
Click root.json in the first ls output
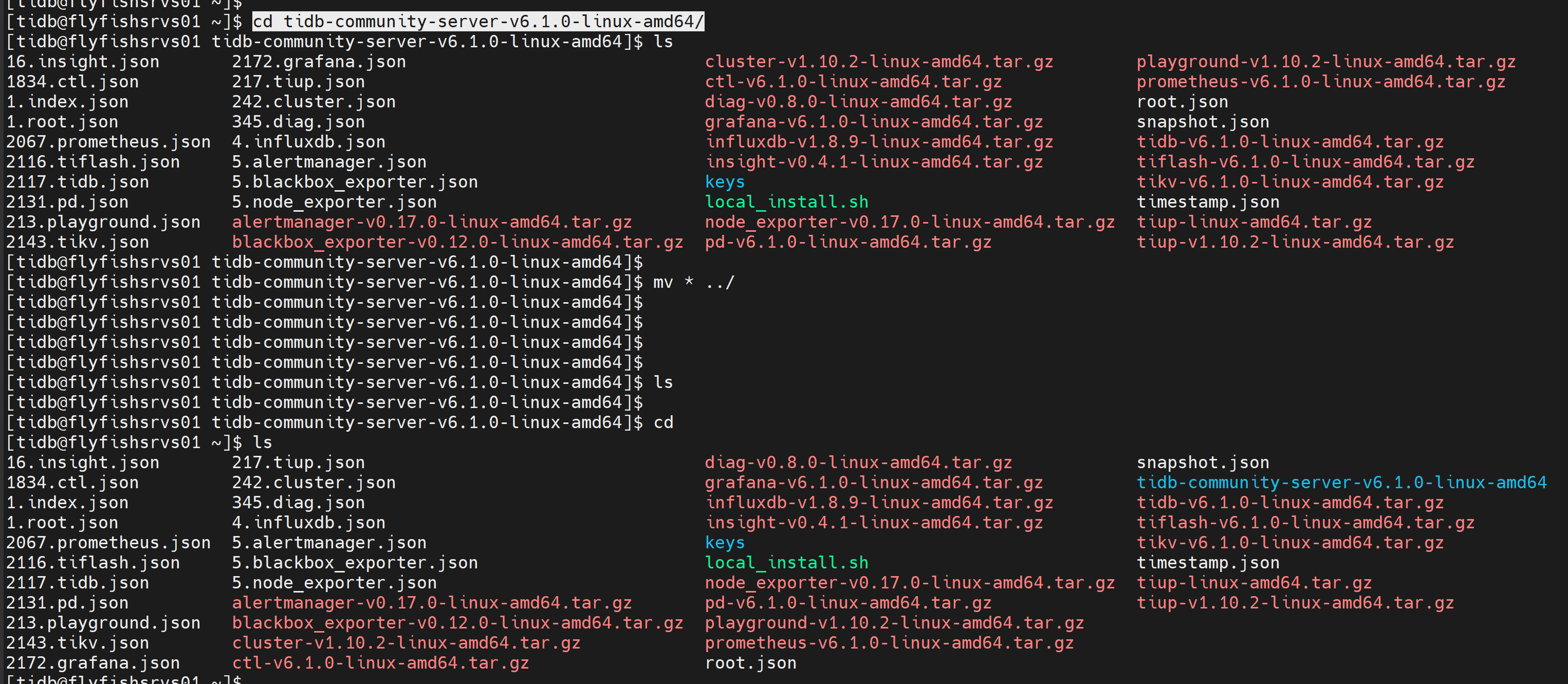click(1183, 102)
